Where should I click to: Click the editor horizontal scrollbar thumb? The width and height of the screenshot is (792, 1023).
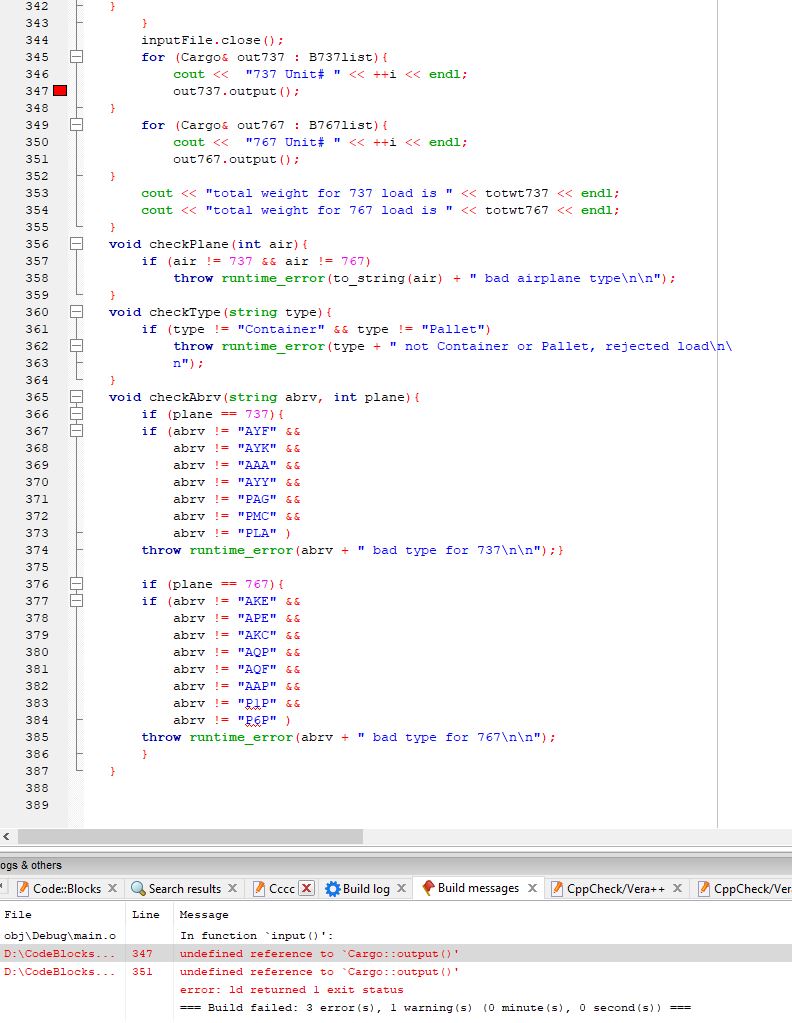[x=190, y=836]
